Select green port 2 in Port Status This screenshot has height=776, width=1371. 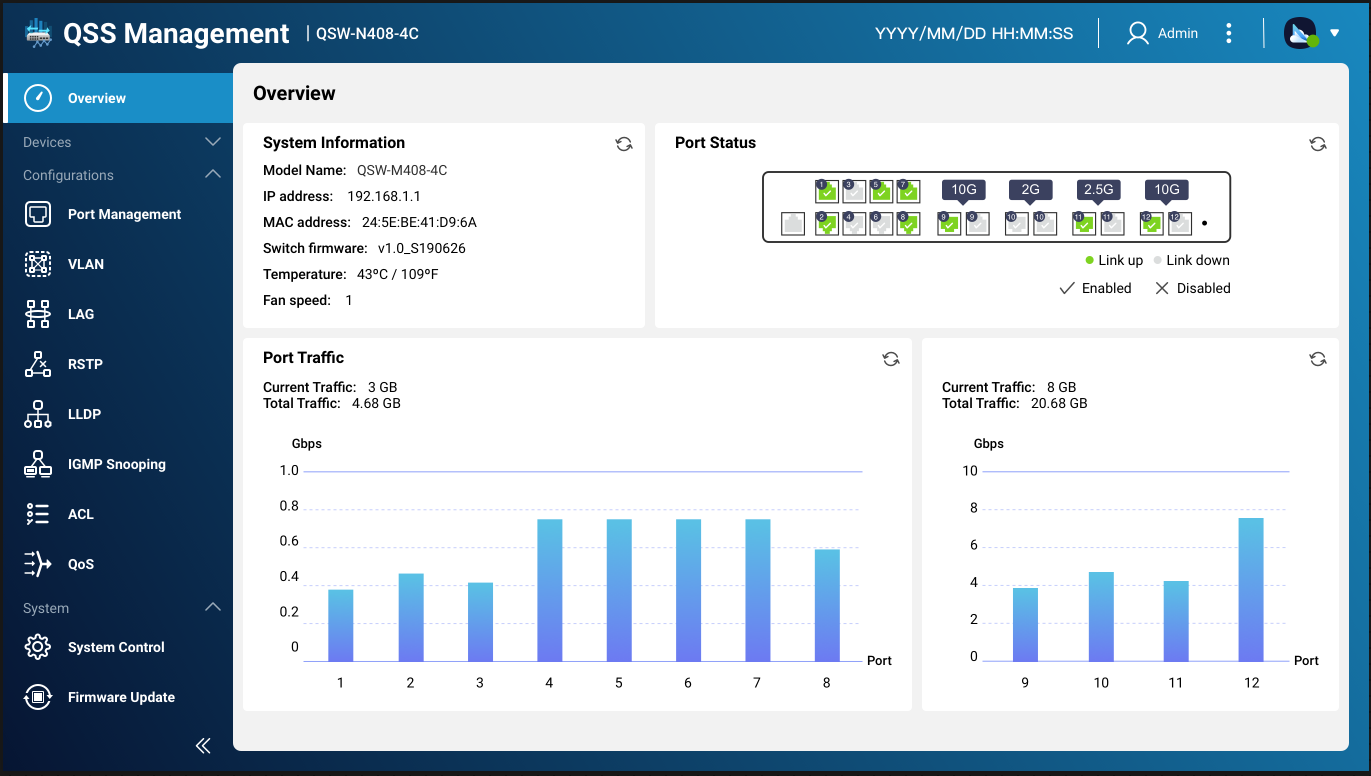click(x=827, y=224)
